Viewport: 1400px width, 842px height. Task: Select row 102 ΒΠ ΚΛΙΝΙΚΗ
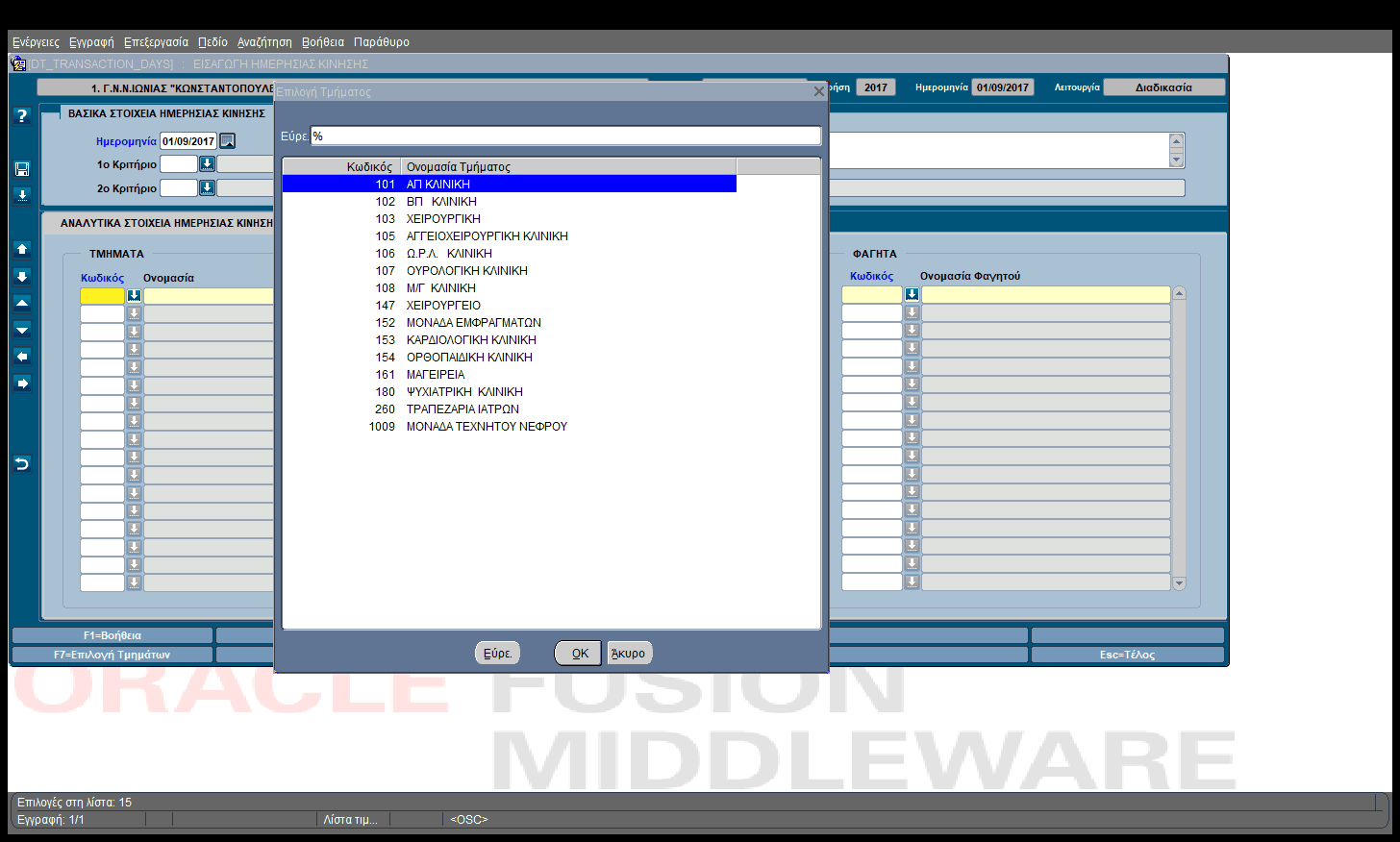point(510,202)
